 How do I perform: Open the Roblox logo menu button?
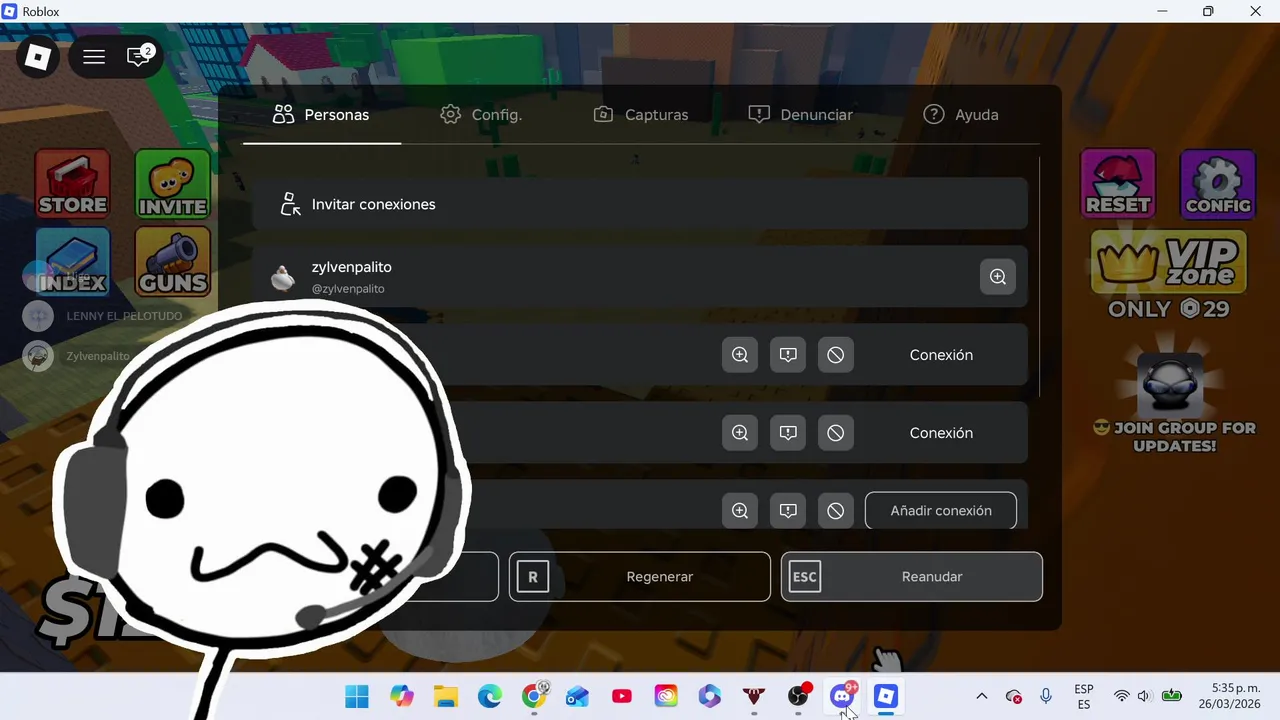point(38,57)
